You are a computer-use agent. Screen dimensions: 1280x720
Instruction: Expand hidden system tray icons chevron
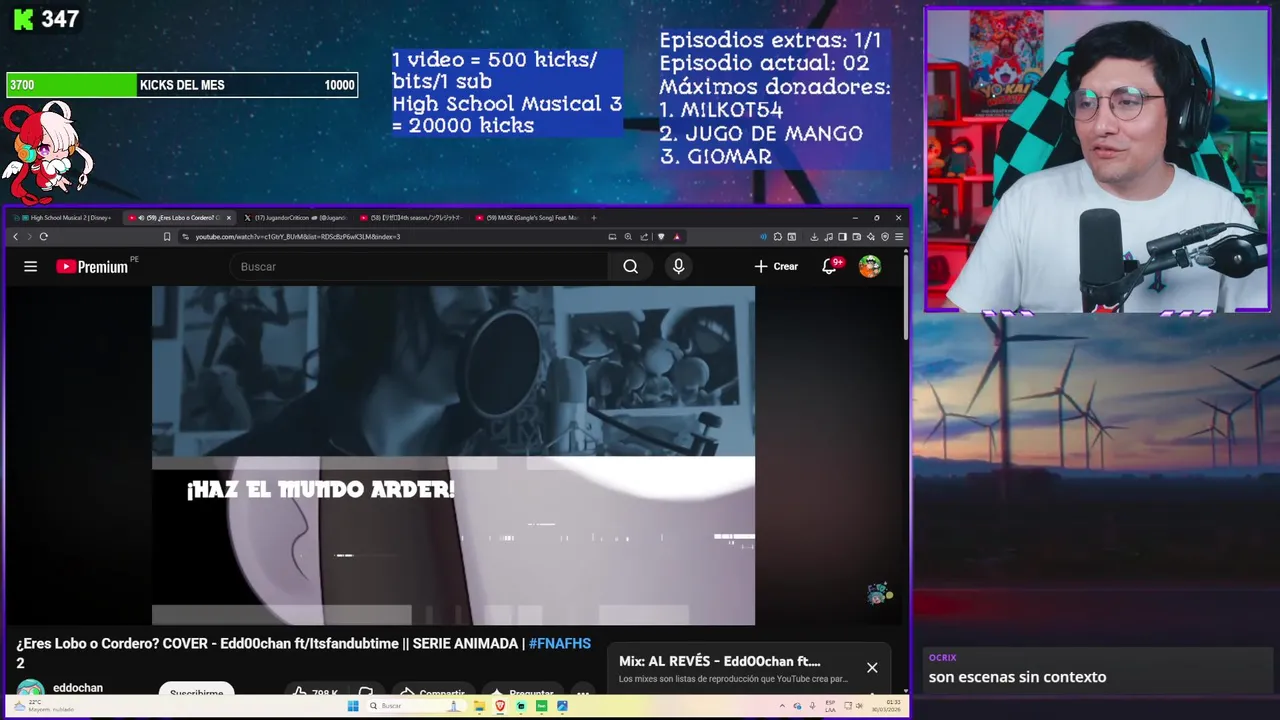tap(782, 706)
